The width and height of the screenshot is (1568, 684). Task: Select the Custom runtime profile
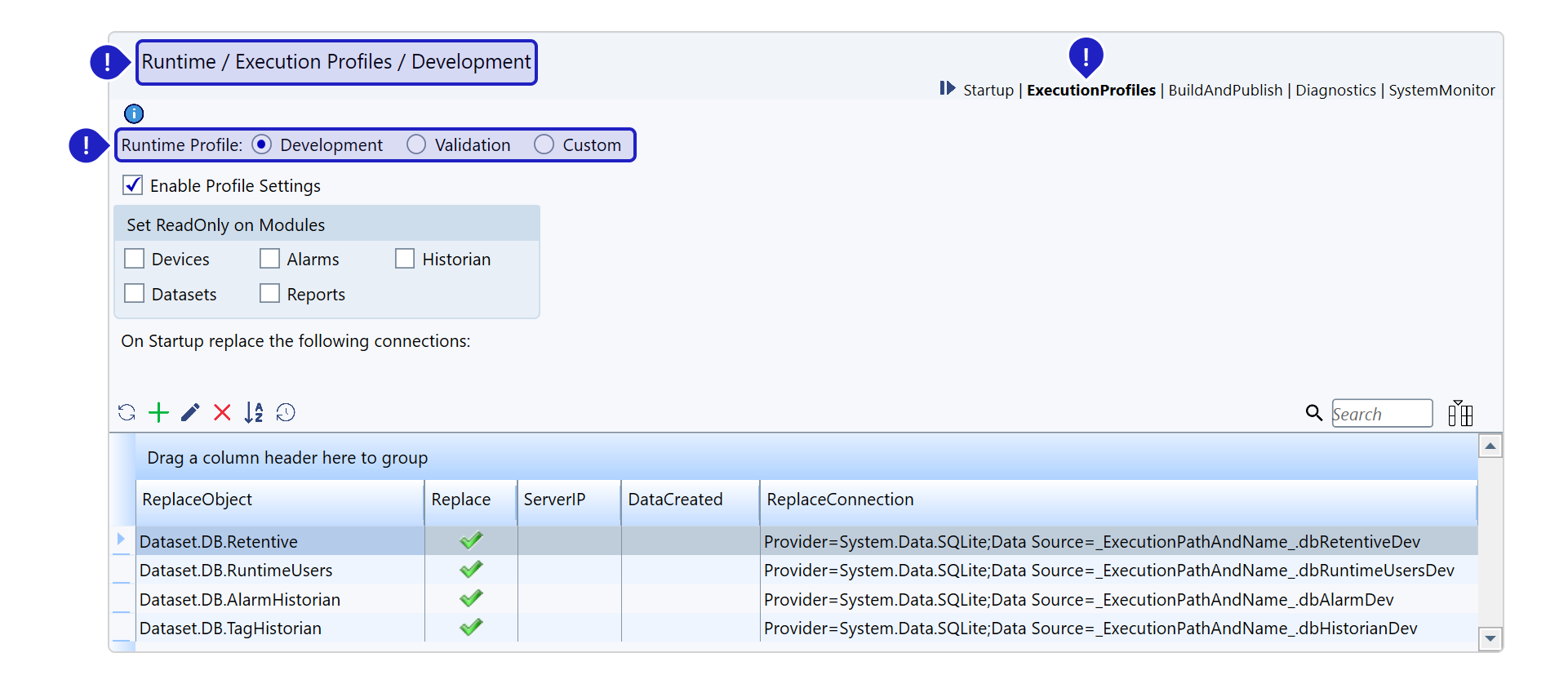point(544,145)
